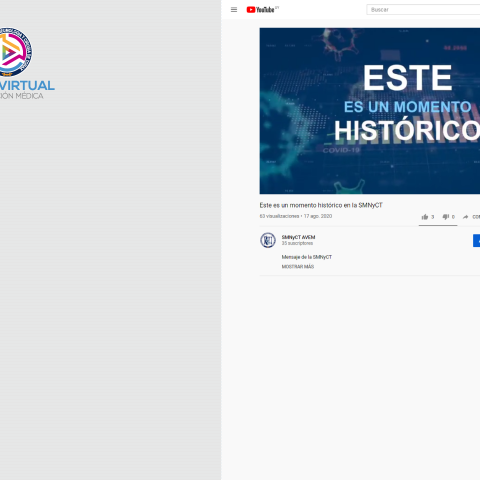Screen dimensions: 480x480
Task: Play the 'Este es un momento histórico' video
Action: pos(370,111)
